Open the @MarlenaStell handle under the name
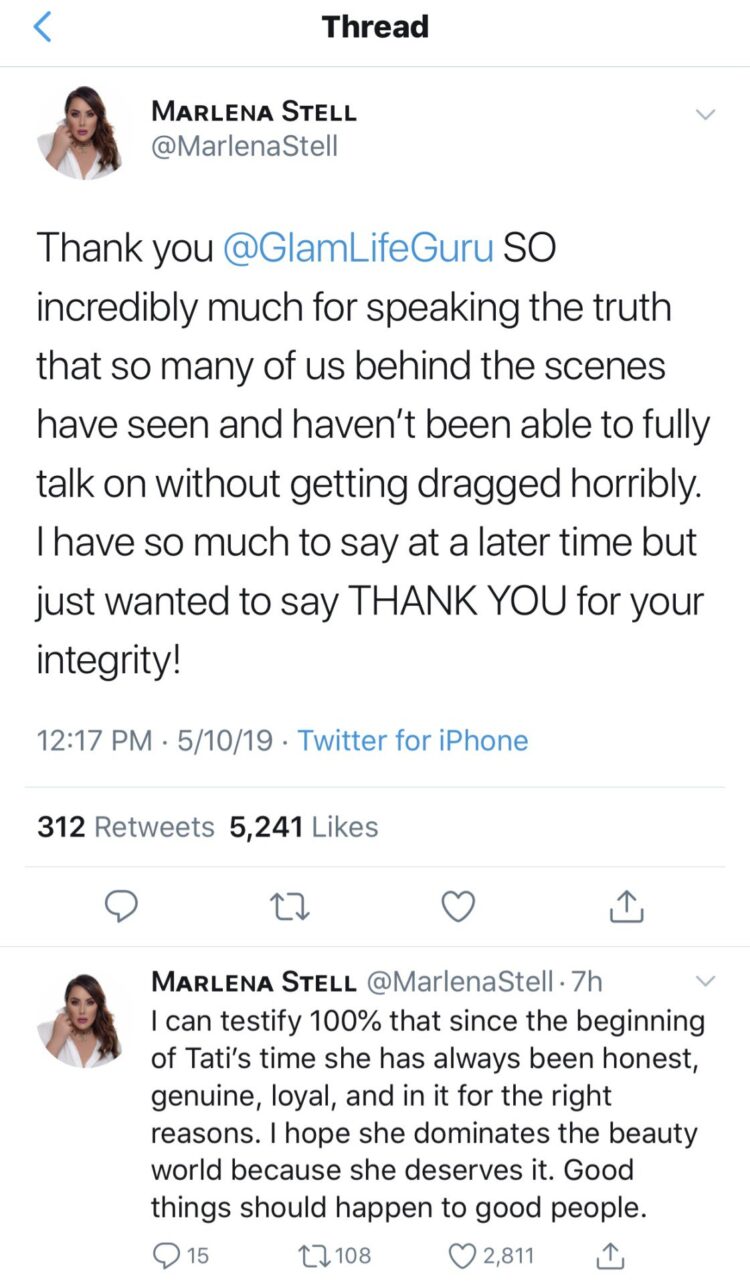 (244, 146)
